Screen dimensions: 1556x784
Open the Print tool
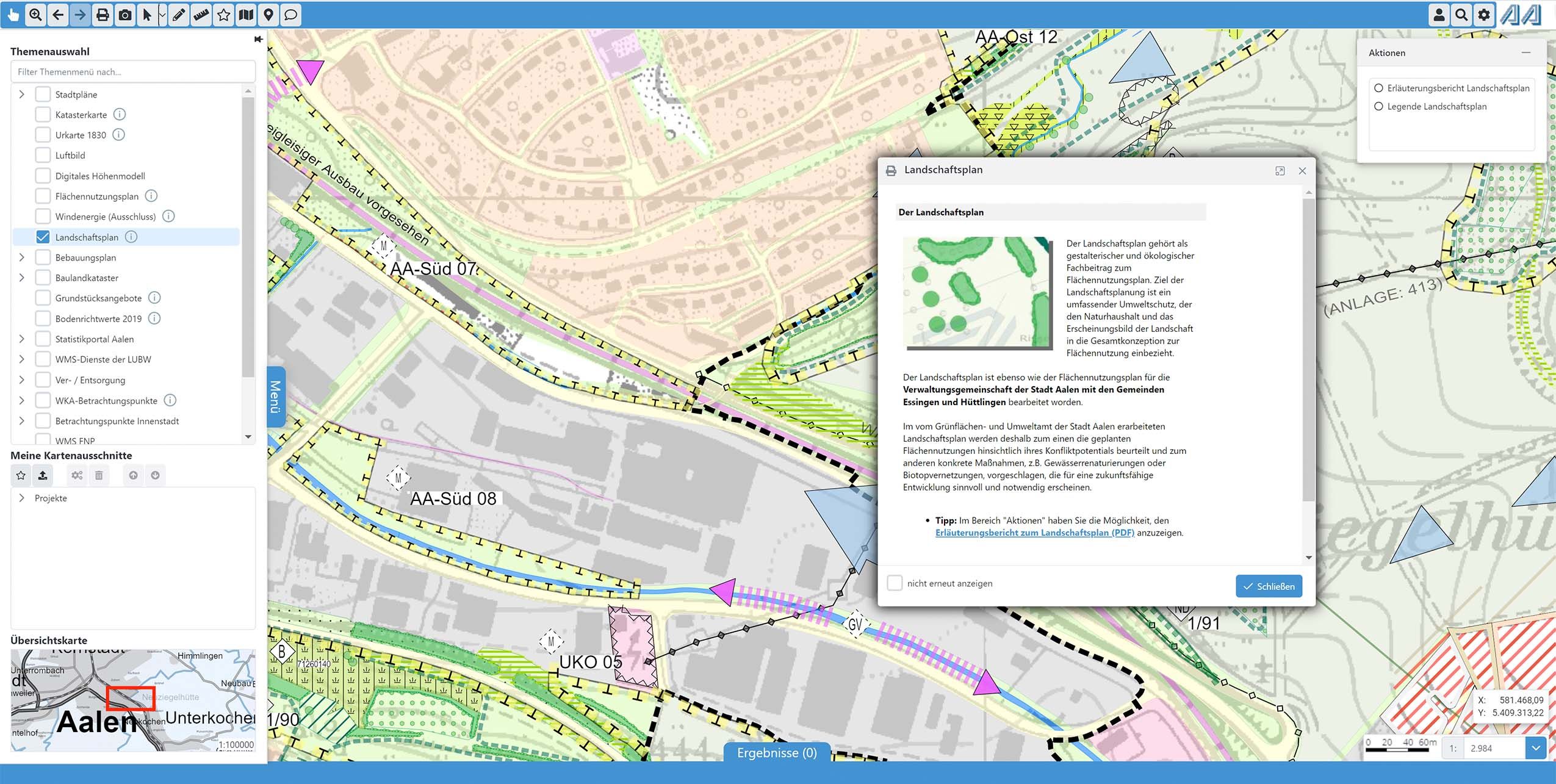103,14
